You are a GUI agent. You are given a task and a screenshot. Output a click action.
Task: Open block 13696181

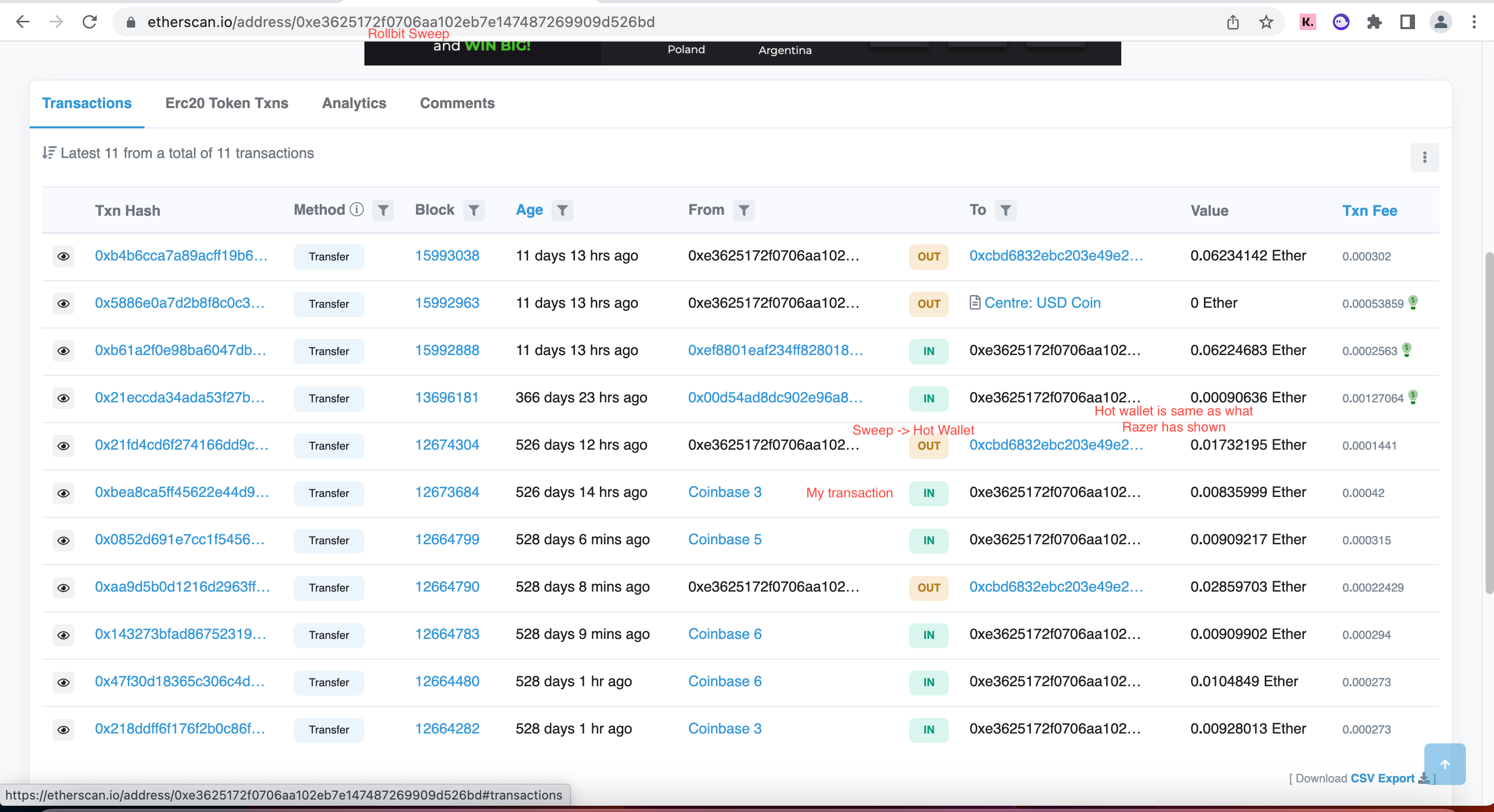click(x=447, y=397)
